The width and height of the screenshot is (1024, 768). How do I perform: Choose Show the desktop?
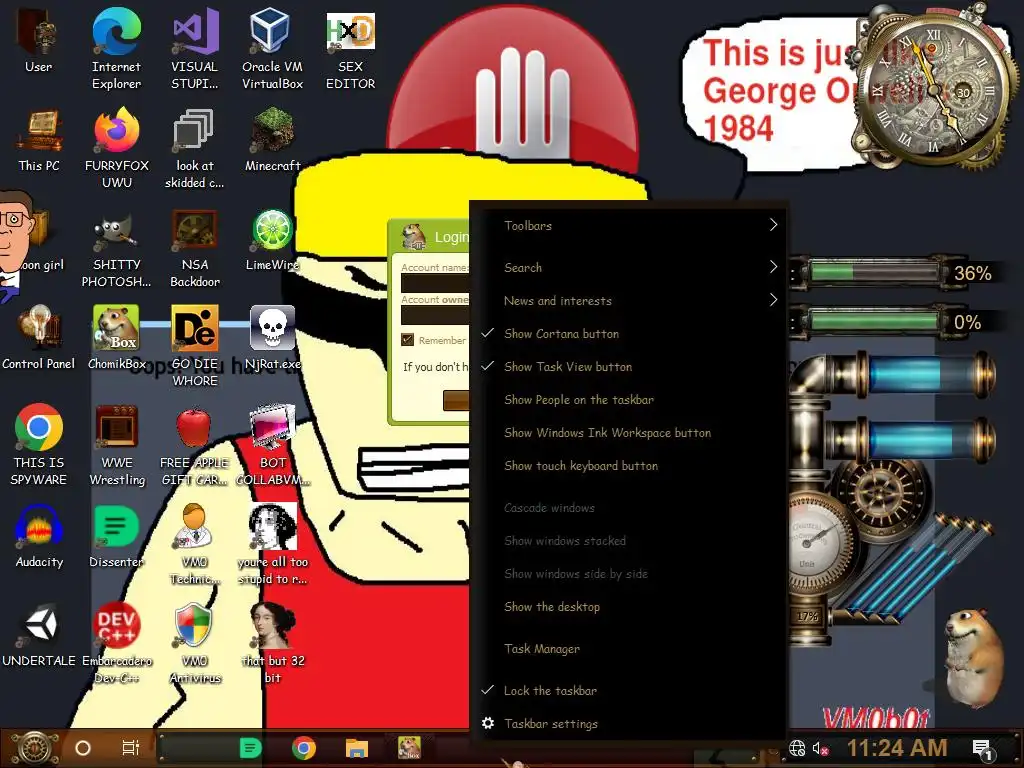click(630, 607)
